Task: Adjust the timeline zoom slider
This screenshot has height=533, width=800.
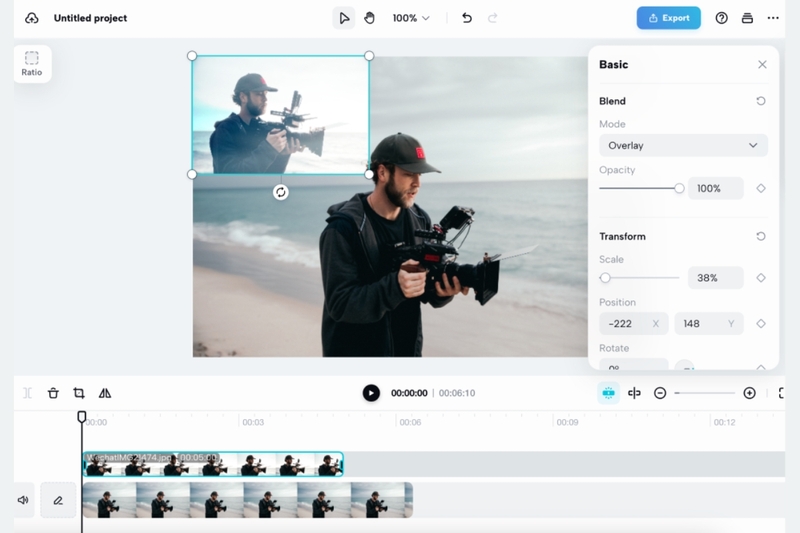Action: coord(705,393)
